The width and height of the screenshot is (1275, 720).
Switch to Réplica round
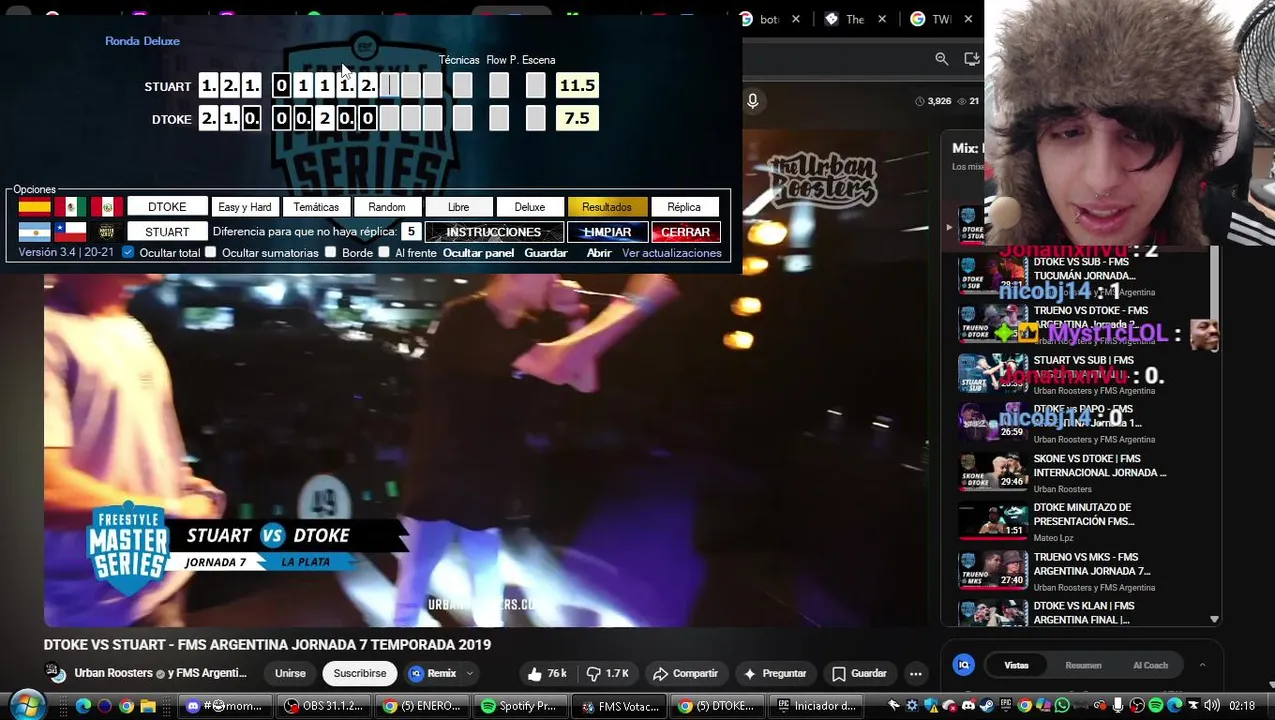(x=684, y=207)
